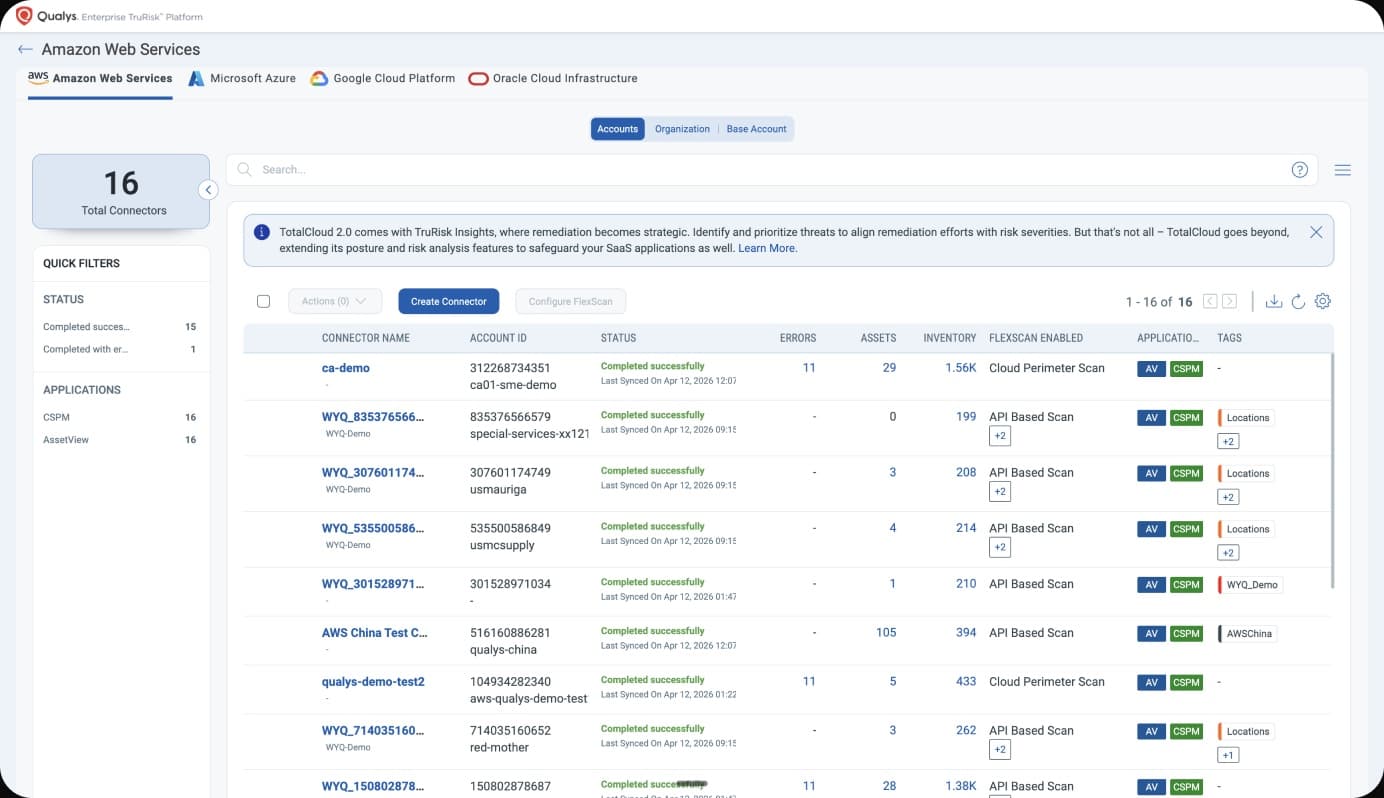This screenshot has height=798, width=1384.
Task: Open the hamburger menu beside search
Action: 1343,170
